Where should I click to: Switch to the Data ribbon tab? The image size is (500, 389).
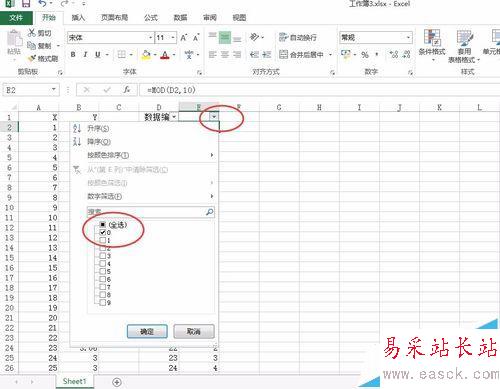pos(180,17)
